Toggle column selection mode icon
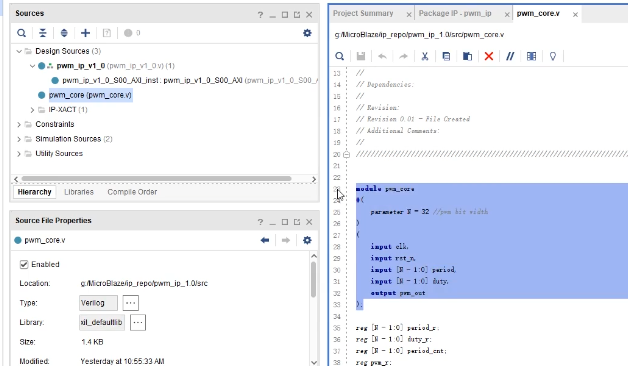628x366 pixels. 531,56
